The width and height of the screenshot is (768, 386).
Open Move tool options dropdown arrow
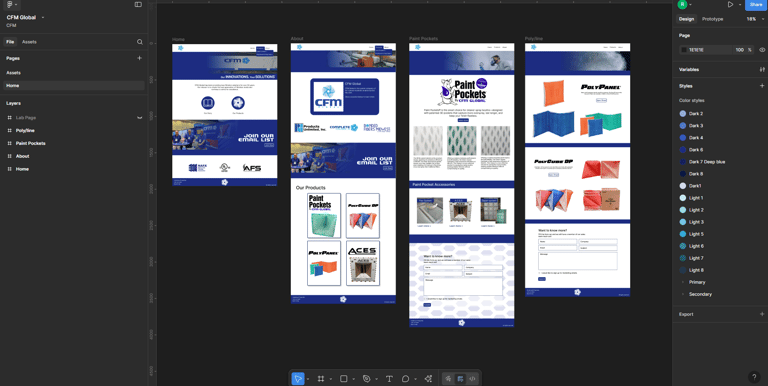pos(308,379)
